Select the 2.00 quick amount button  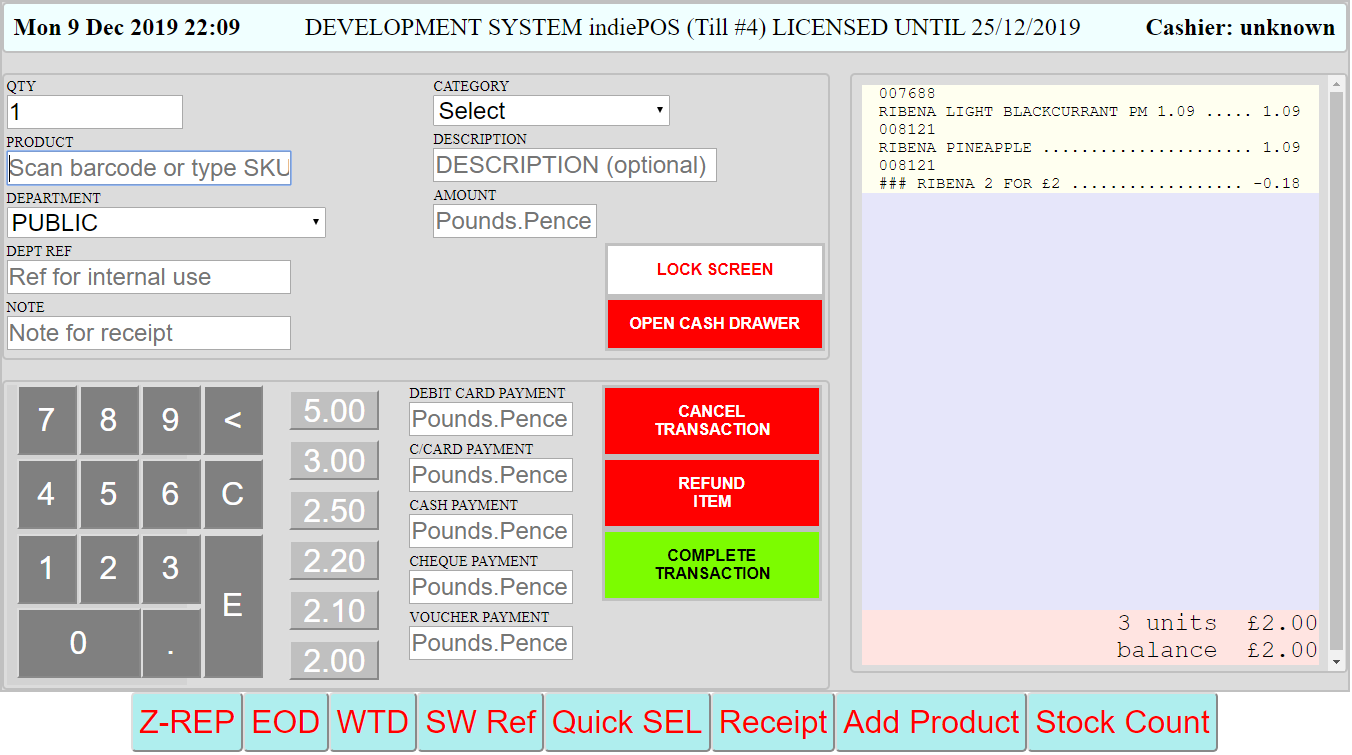click(334, 661)
